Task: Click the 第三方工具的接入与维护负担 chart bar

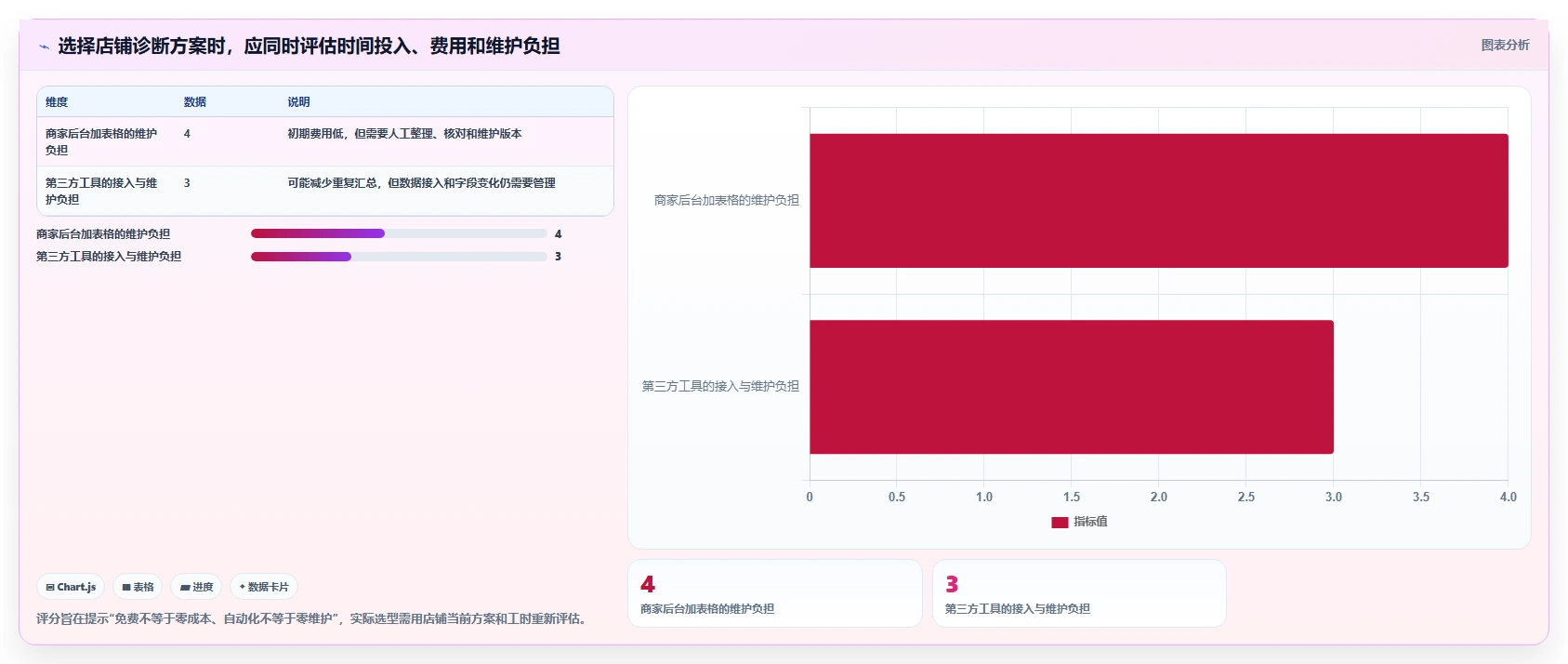Action: 1072,387
